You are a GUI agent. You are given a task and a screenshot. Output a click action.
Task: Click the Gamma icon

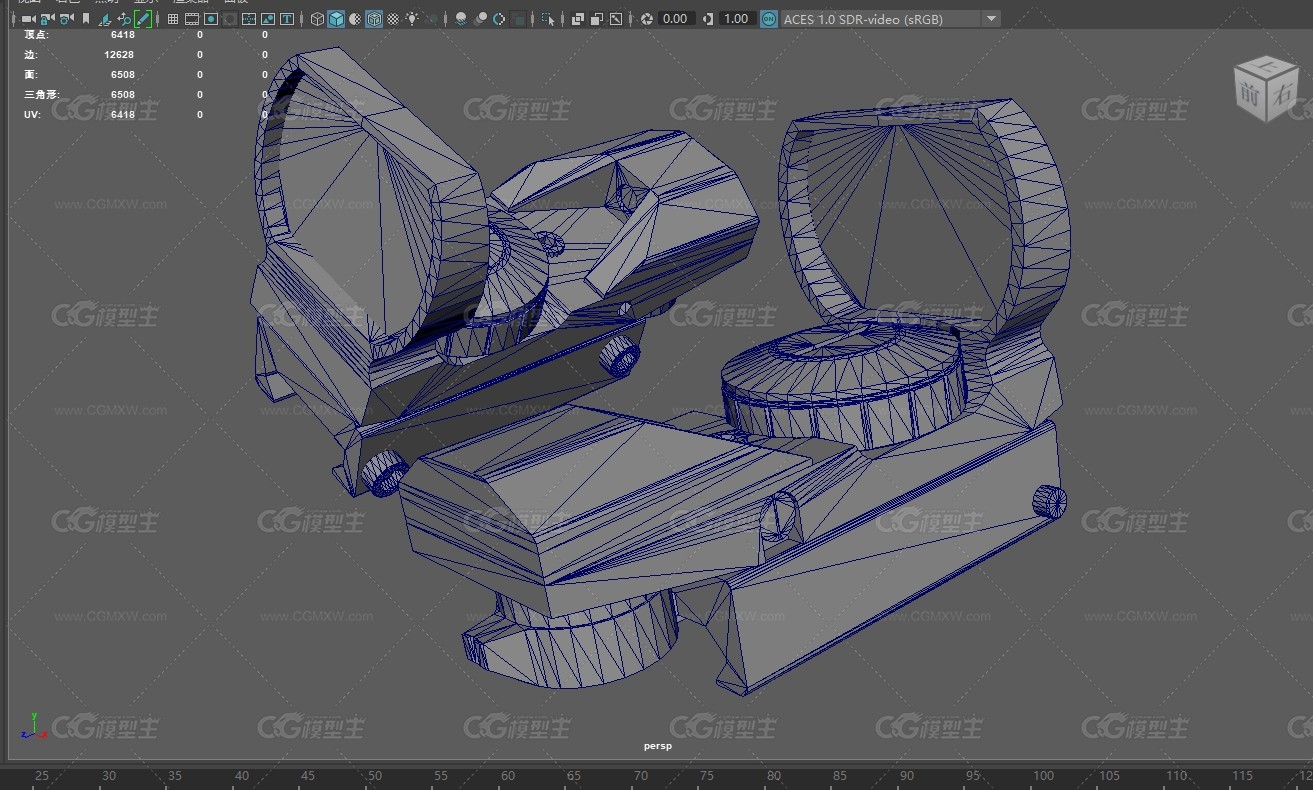coord(708,19)
